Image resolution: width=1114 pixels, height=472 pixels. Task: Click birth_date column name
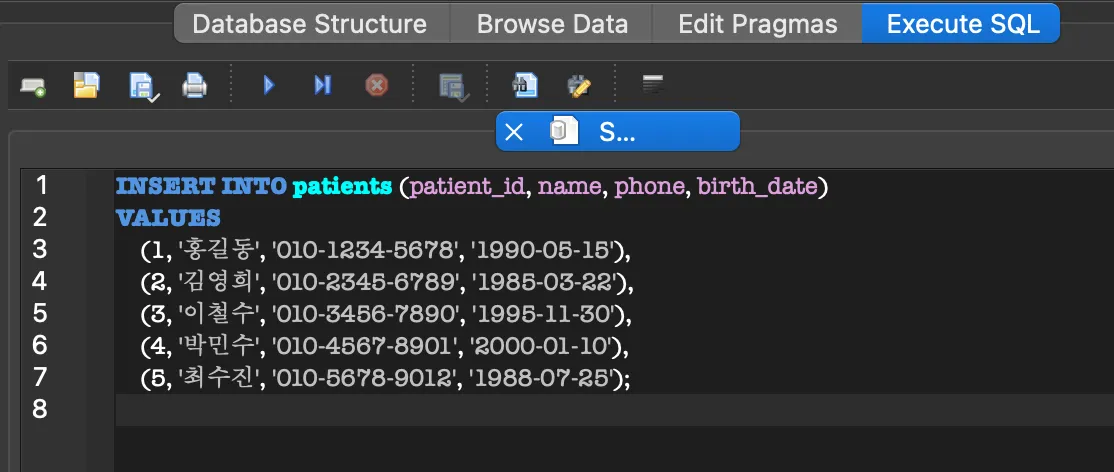pos(757,187)
